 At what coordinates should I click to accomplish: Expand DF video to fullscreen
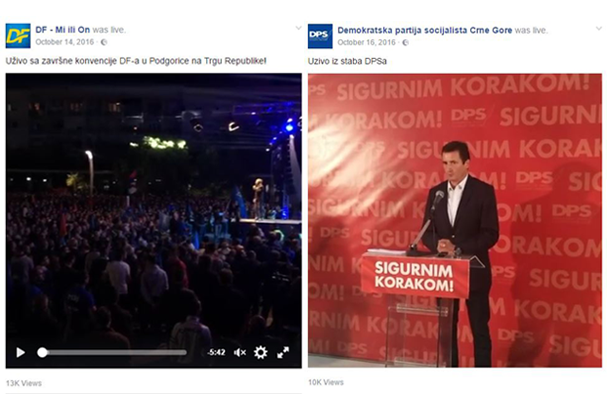[x=283, y=352]
